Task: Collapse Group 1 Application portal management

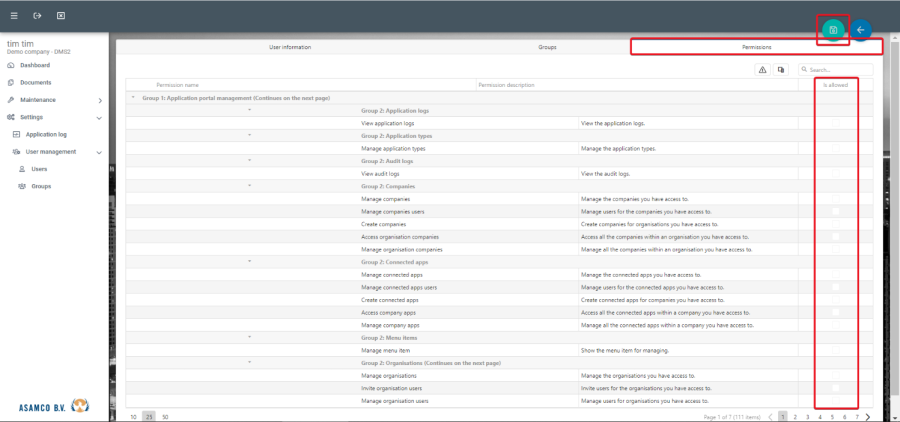Action: coord(133,98)
